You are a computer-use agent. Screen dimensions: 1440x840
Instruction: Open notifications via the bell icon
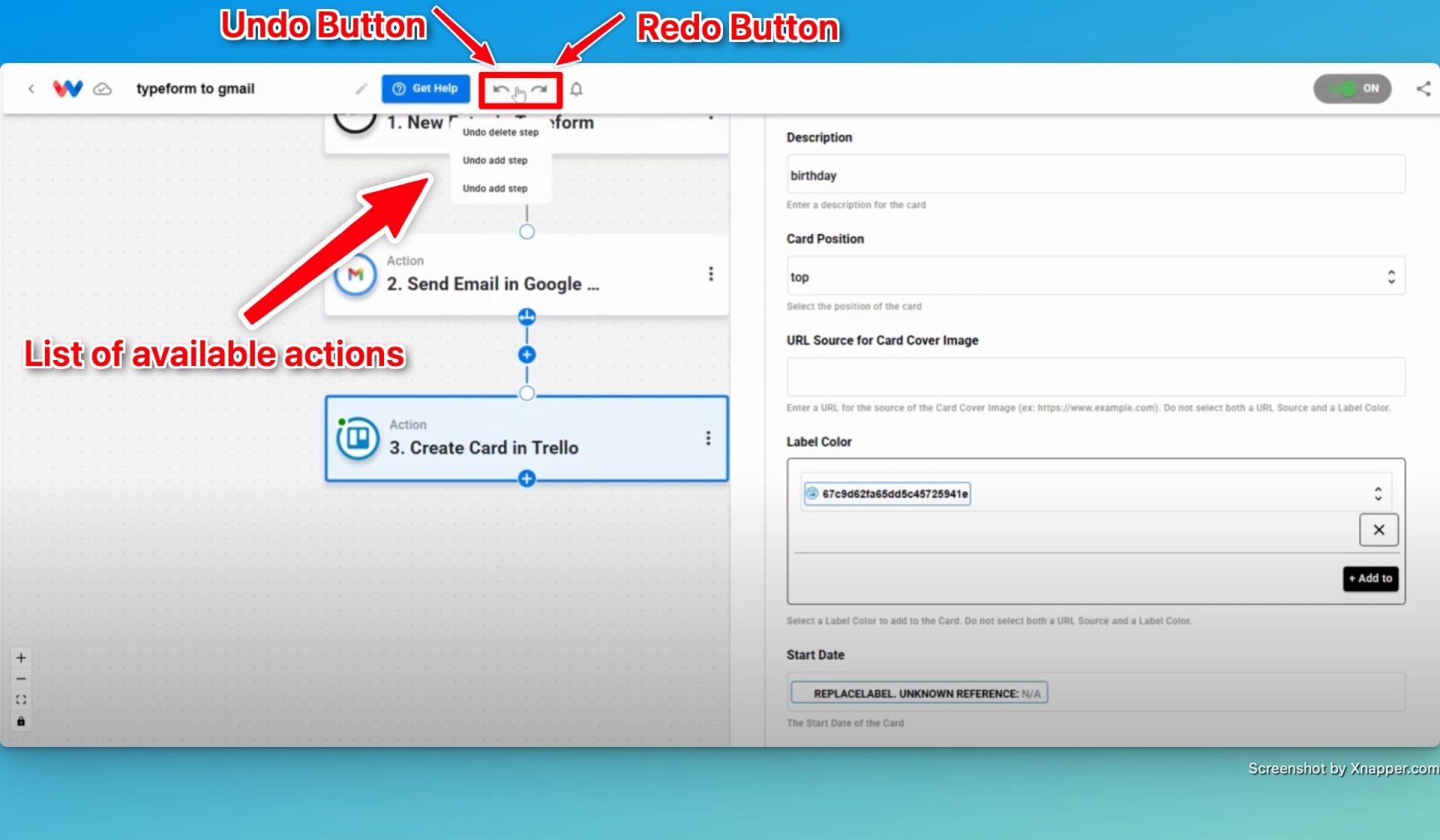(x=576, y=88)
